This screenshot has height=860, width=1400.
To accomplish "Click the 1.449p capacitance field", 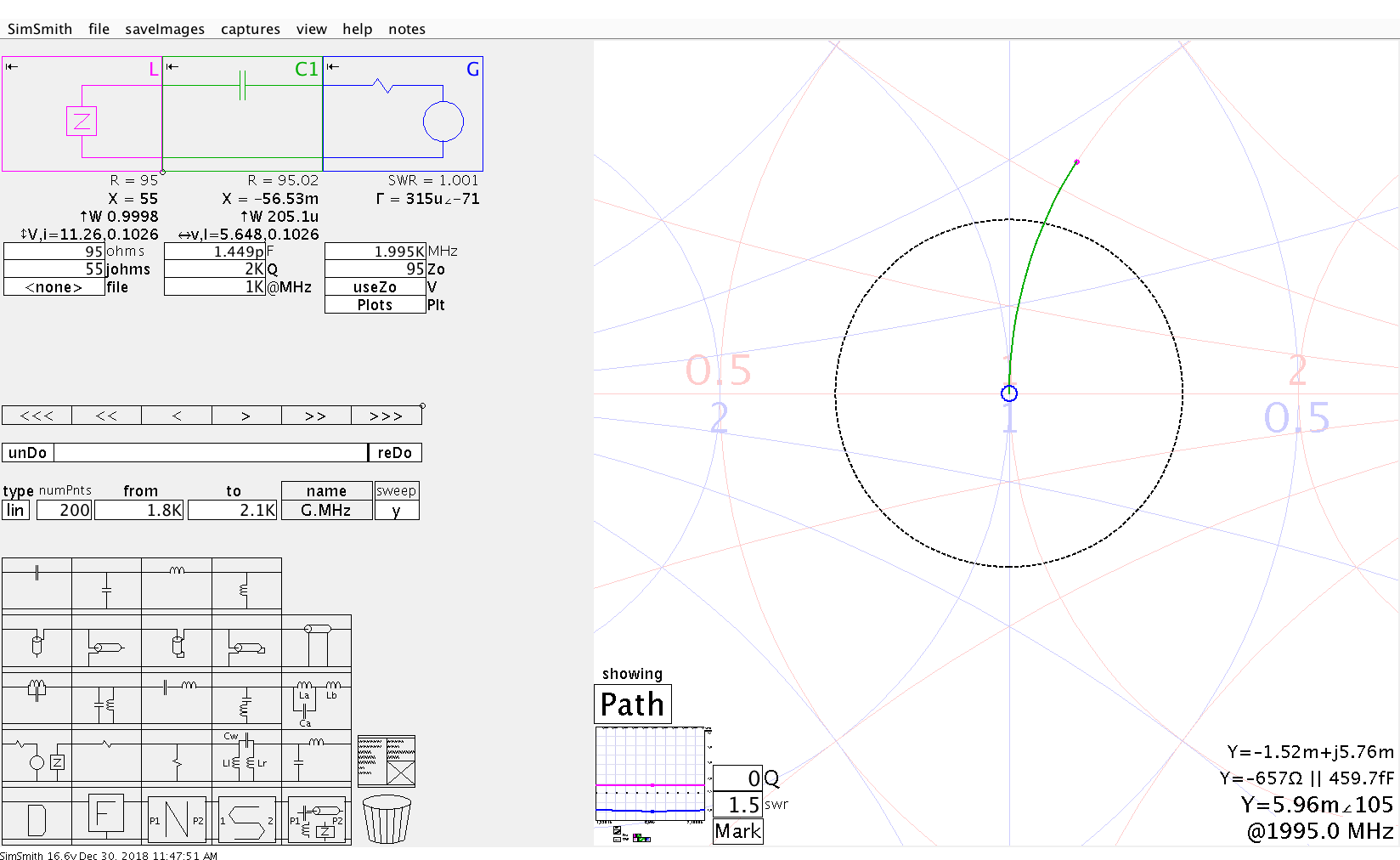I will [x=215, y=251].
